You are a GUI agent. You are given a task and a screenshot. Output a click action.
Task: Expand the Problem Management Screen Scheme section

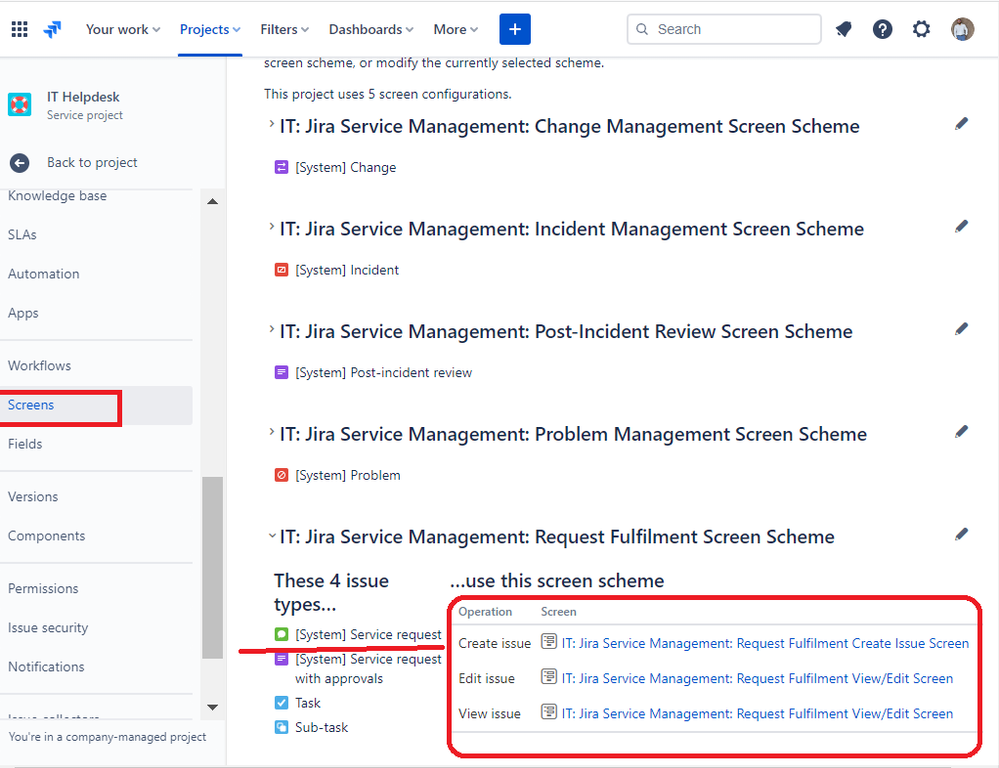[x=271, y=433]
